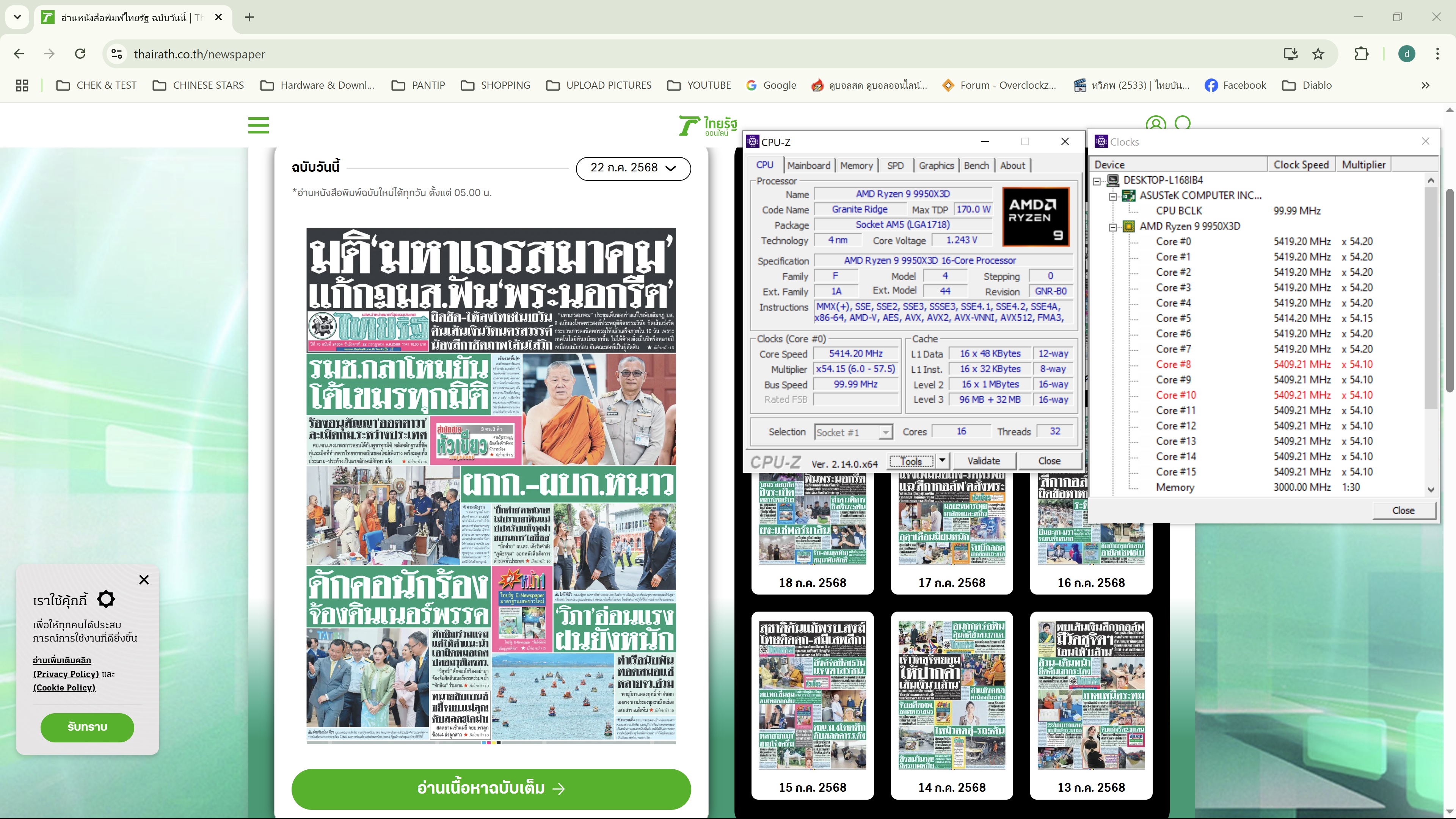Open Google bookmark

(771, 85)
